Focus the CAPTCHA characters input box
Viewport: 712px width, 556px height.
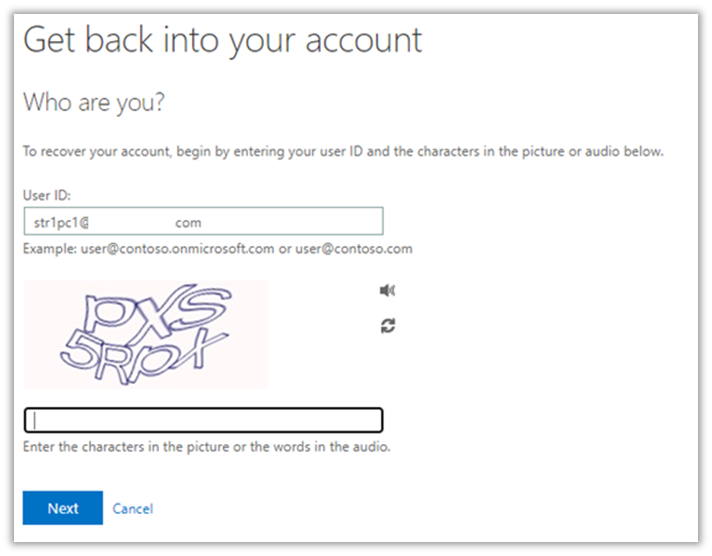pyautogui.click(x=203, y=420)
